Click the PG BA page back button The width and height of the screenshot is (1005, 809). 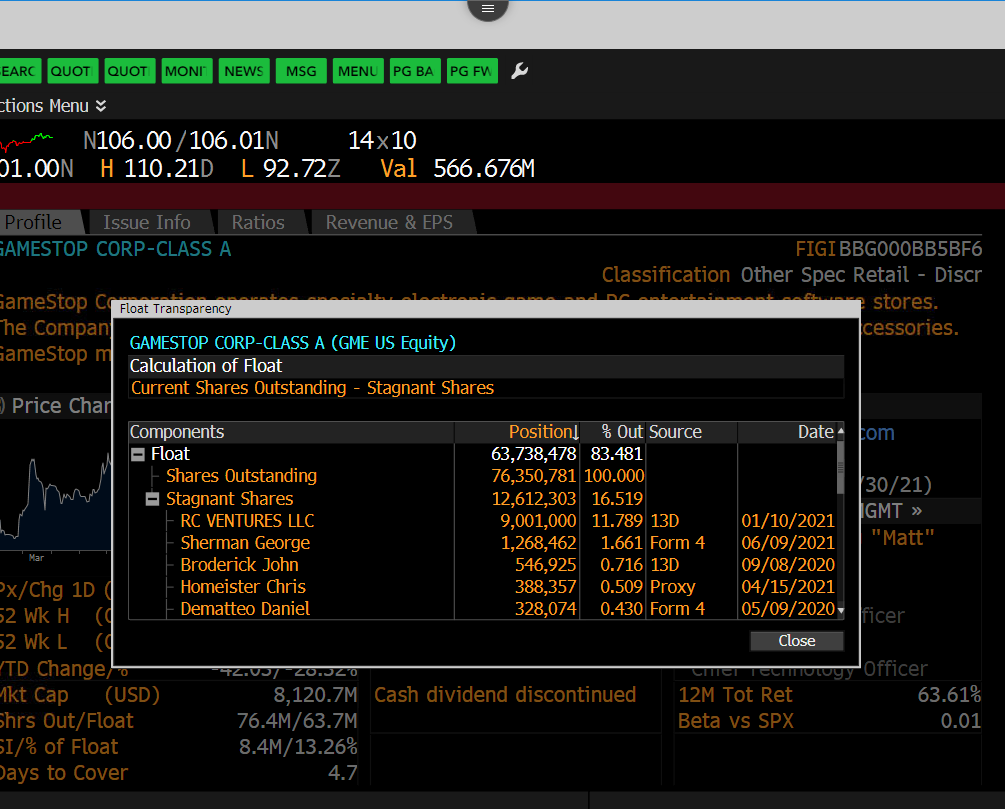(415, 71)
